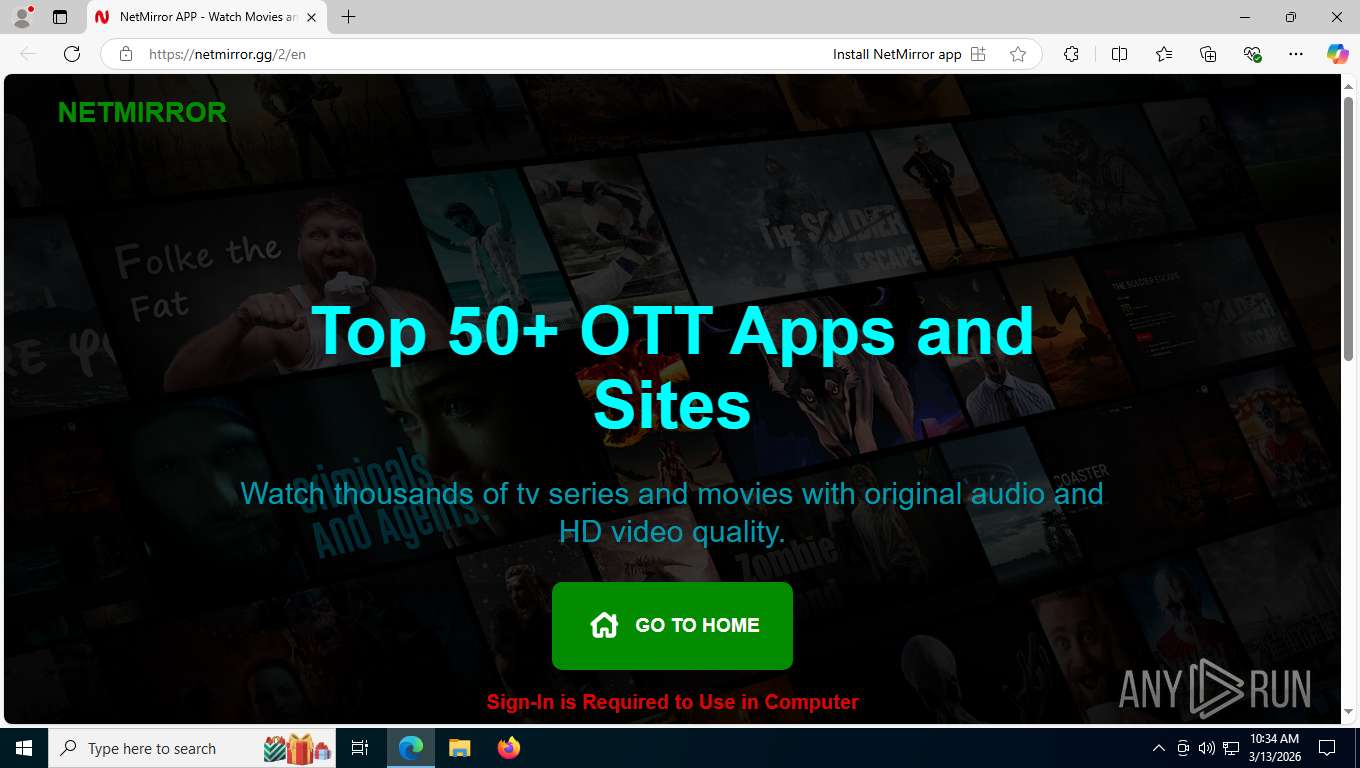
Task: Open the Extensions icon
Action: 1071,54
